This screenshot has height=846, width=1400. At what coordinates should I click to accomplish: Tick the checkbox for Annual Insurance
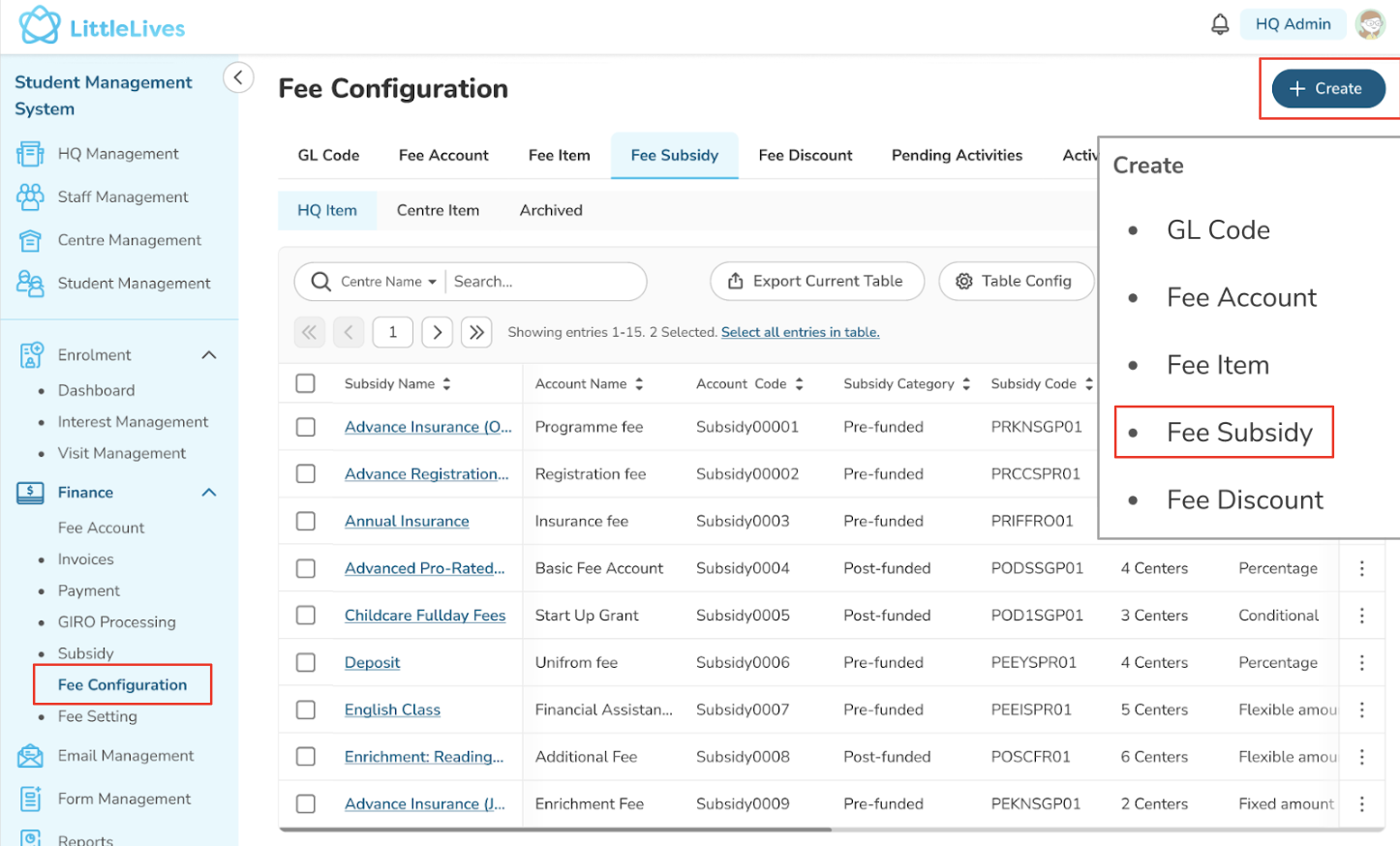[x=306, y=522]
